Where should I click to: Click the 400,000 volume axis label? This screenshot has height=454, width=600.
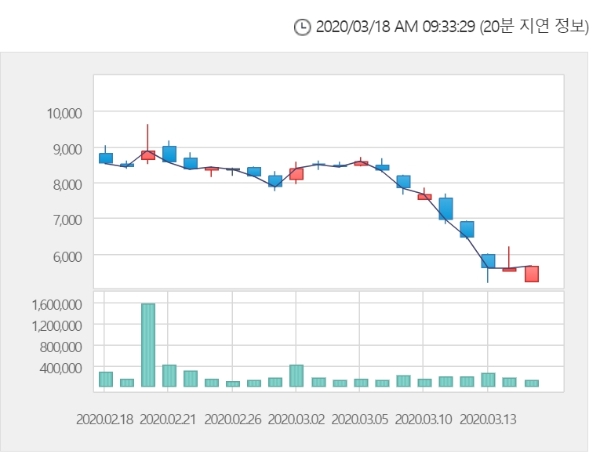click(61, 368)
